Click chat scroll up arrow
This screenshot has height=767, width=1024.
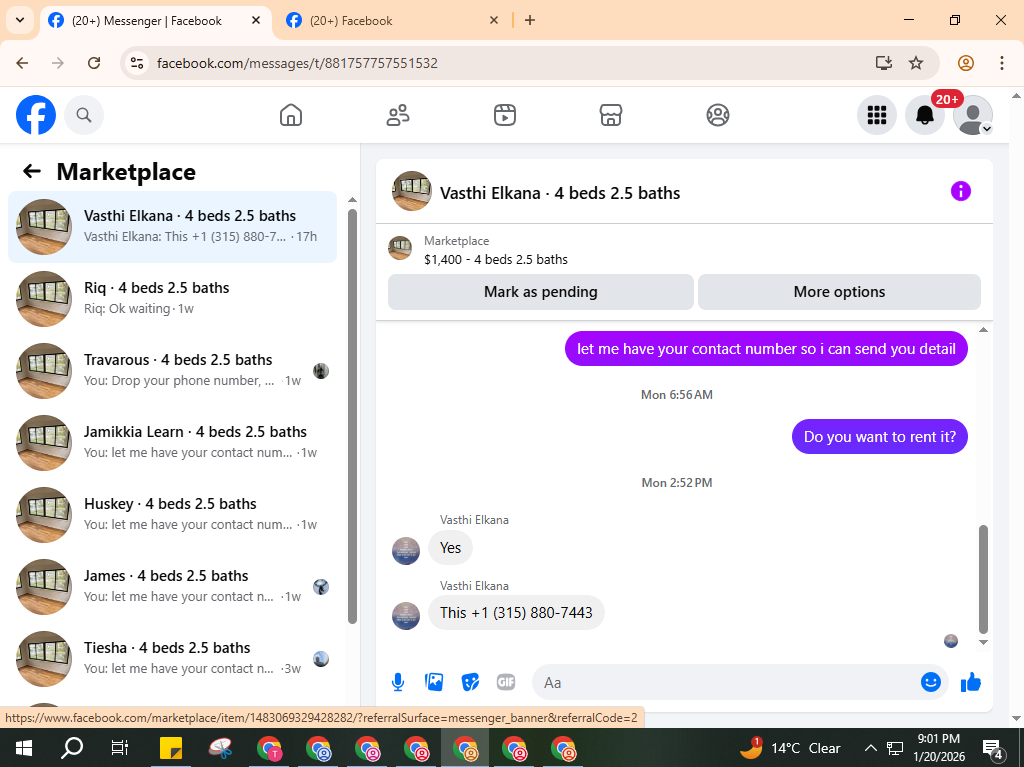pyautogui.click(x=984, y=330)
